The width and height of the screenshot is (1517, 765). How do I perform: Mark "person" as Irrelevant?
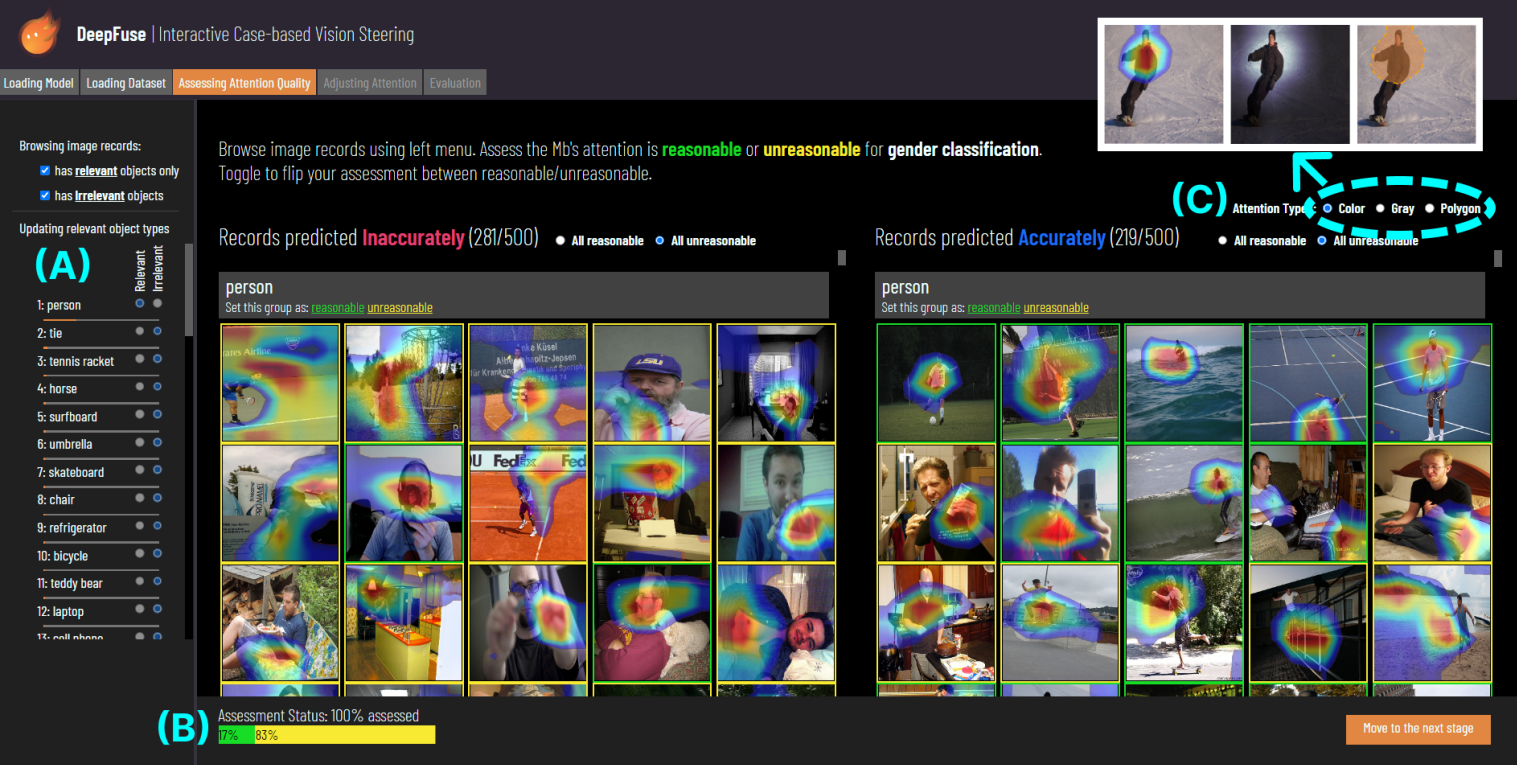(157, 303)
